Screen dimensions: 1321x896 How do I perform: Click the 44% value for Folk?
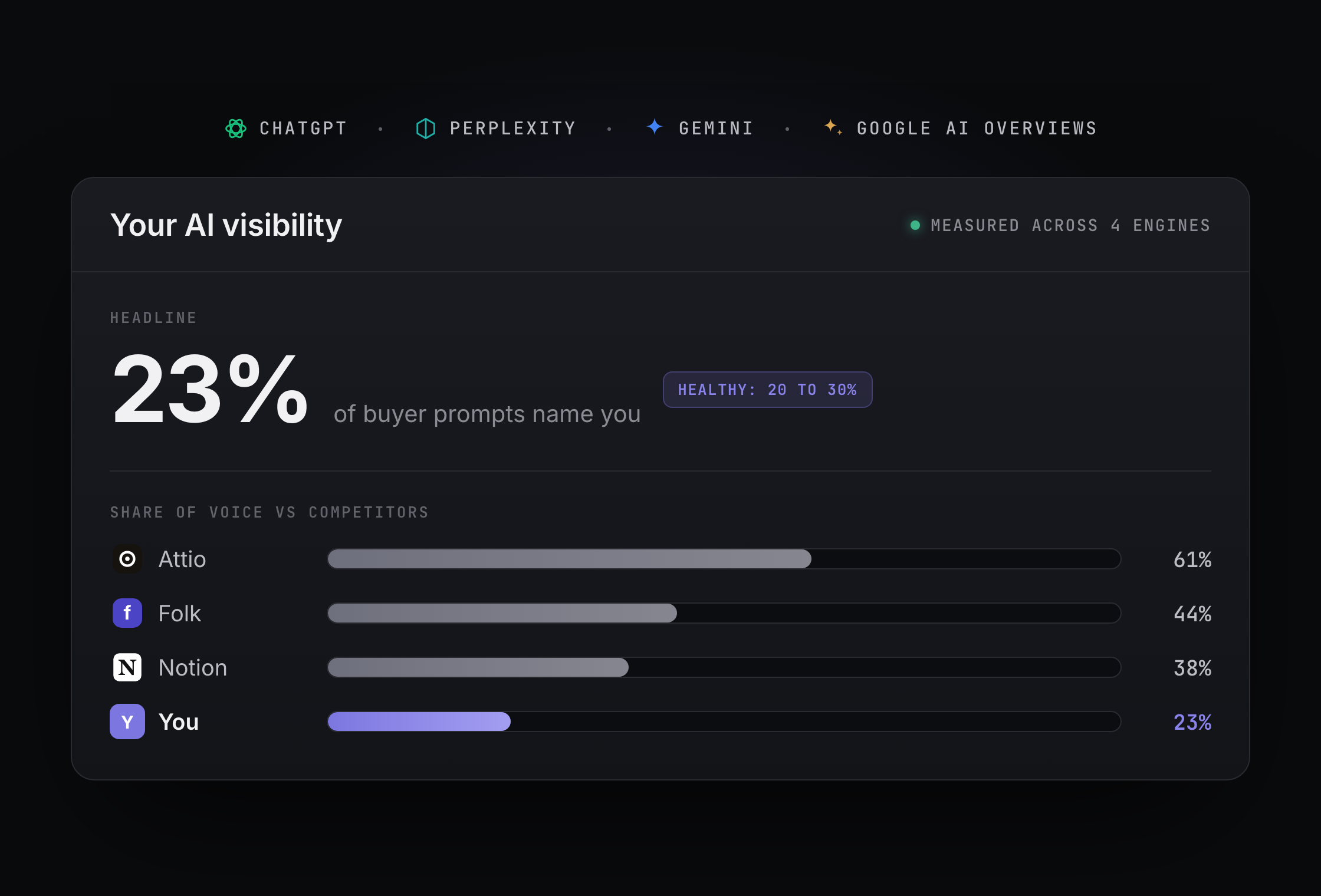1192,614
